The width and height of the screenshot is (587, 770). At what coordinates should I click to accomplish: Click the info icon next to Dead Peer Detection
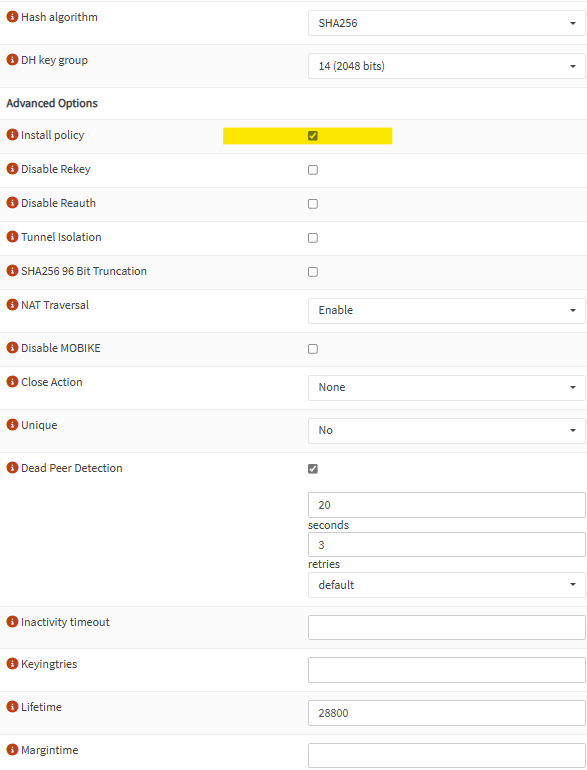coord(12,468)
